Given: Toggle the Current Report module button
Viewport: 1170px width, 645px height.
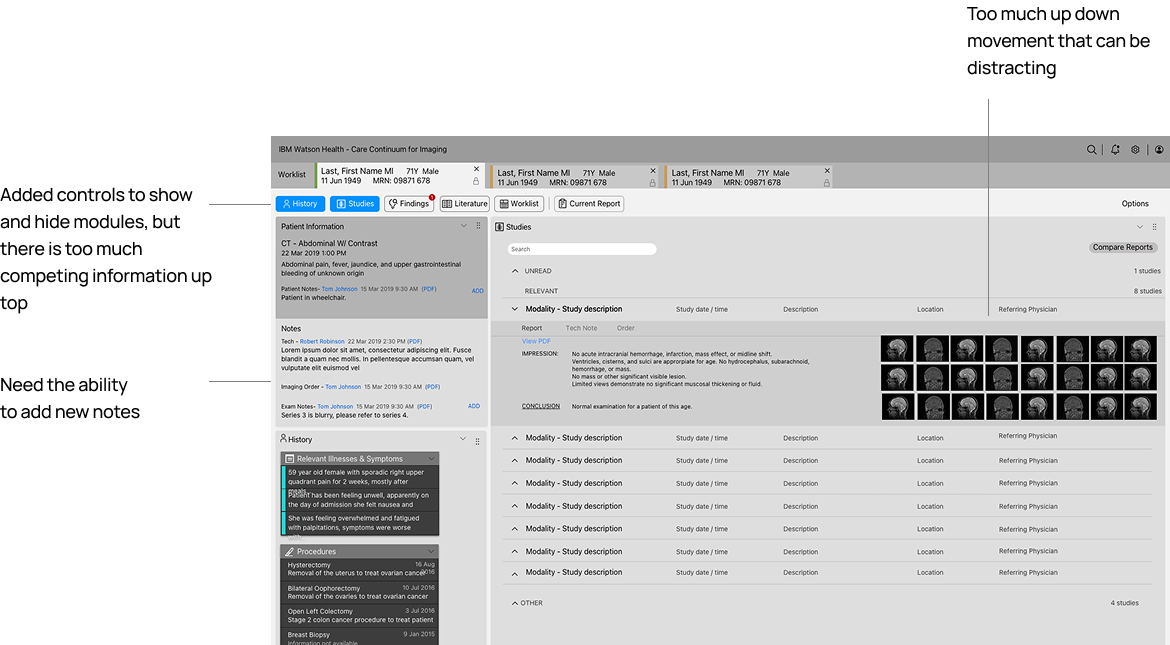Looking at the screenshot, I should tap(589, 204).
